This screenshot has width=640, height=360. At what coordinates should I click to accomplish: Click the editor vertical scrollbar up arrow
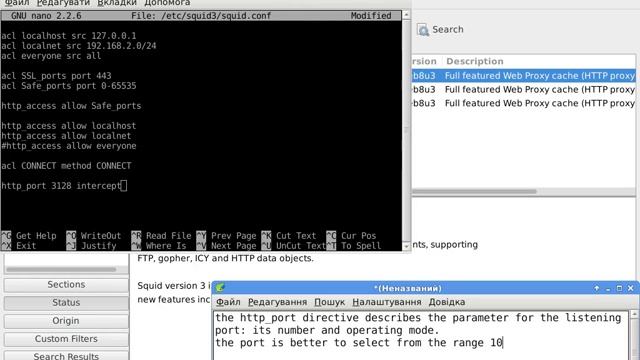point(634,314)
